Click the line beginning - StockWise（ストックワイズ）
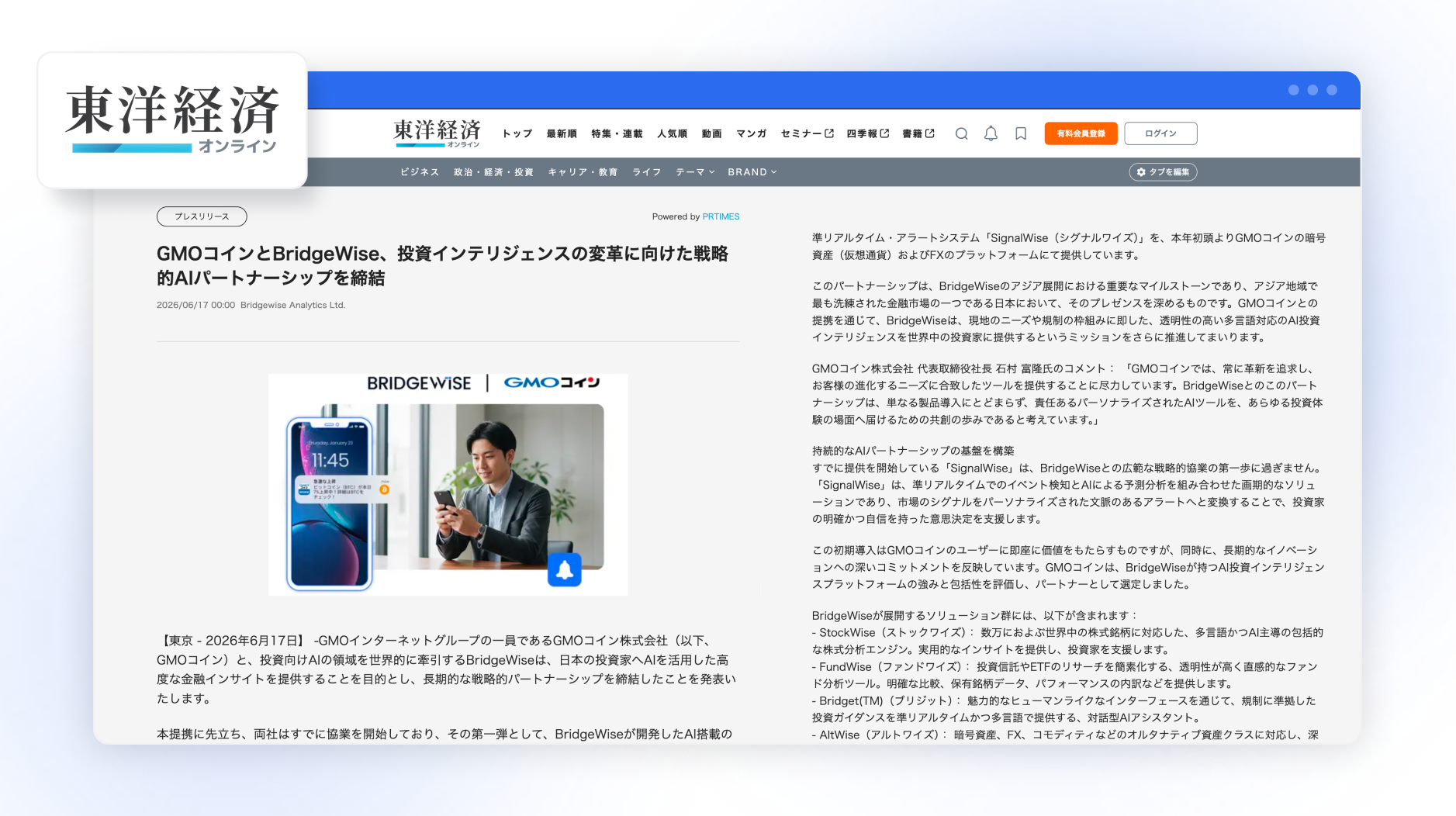The image size is (1456, 816). click(x=1067, y=641)
